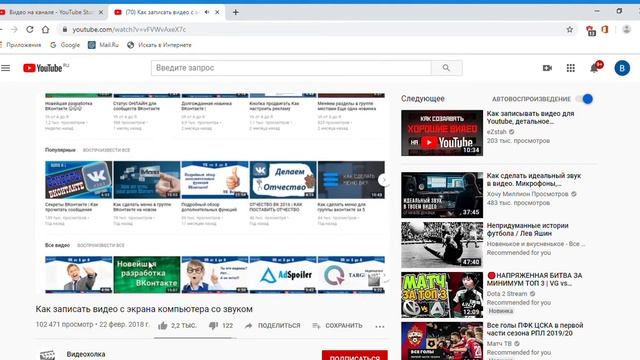Open the thumbs-up hand video thumbnail
The image size is (640, 360).
coord(215,180)
